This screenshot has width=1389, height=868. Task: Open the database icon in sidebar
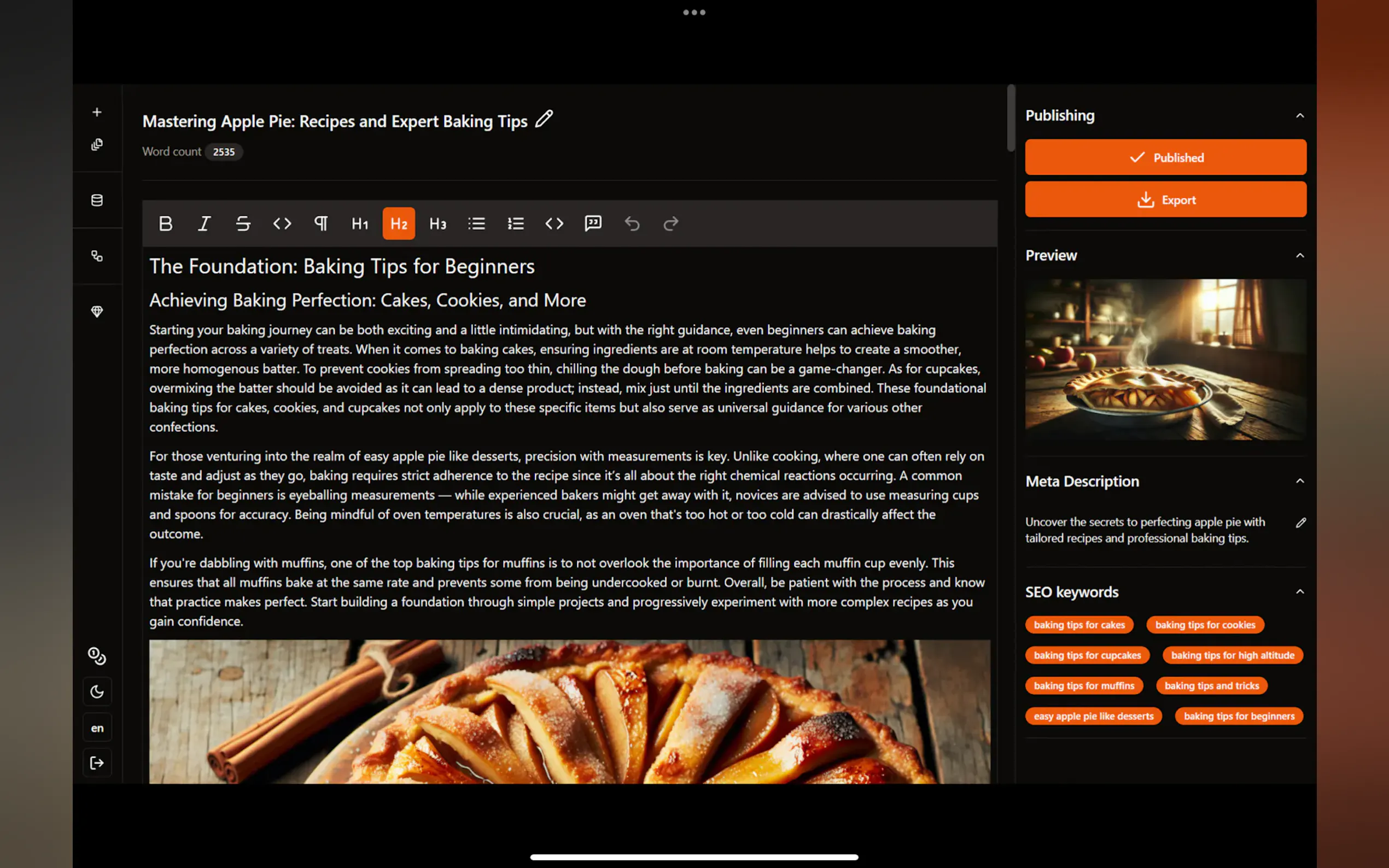pos(97,201)
